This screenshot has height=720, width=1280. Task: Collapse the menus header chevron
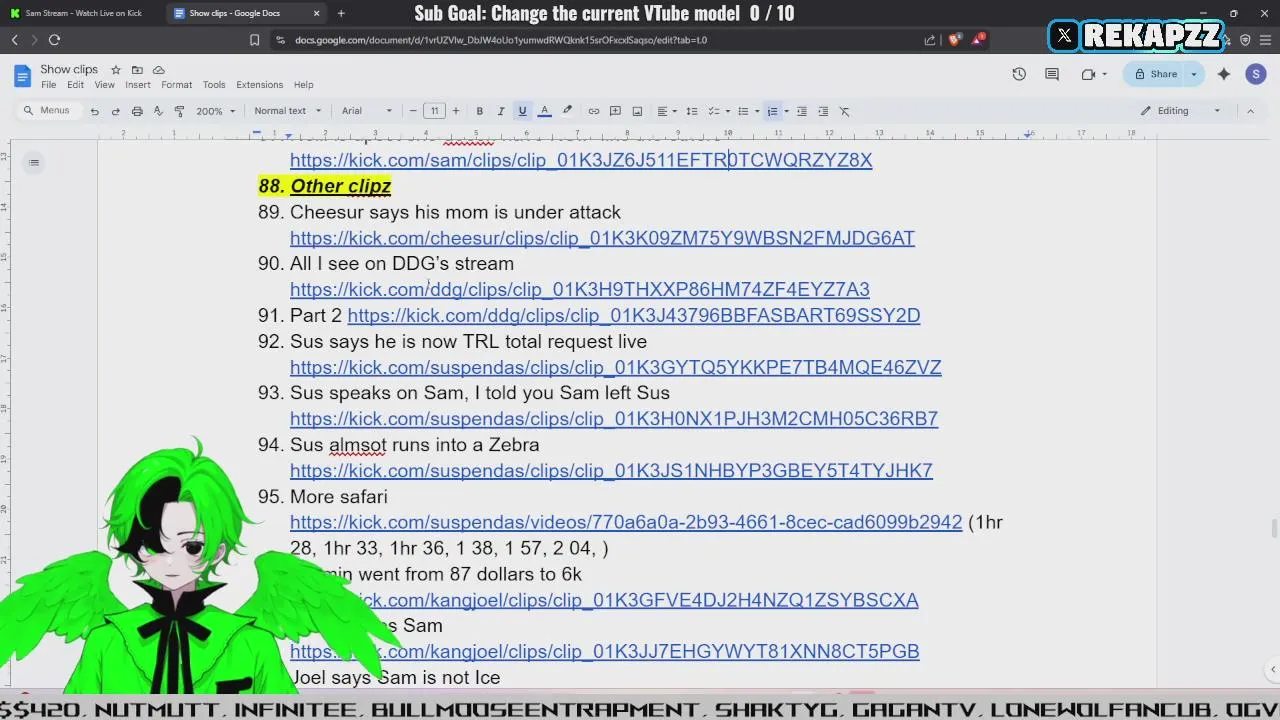coord(1250,111)
